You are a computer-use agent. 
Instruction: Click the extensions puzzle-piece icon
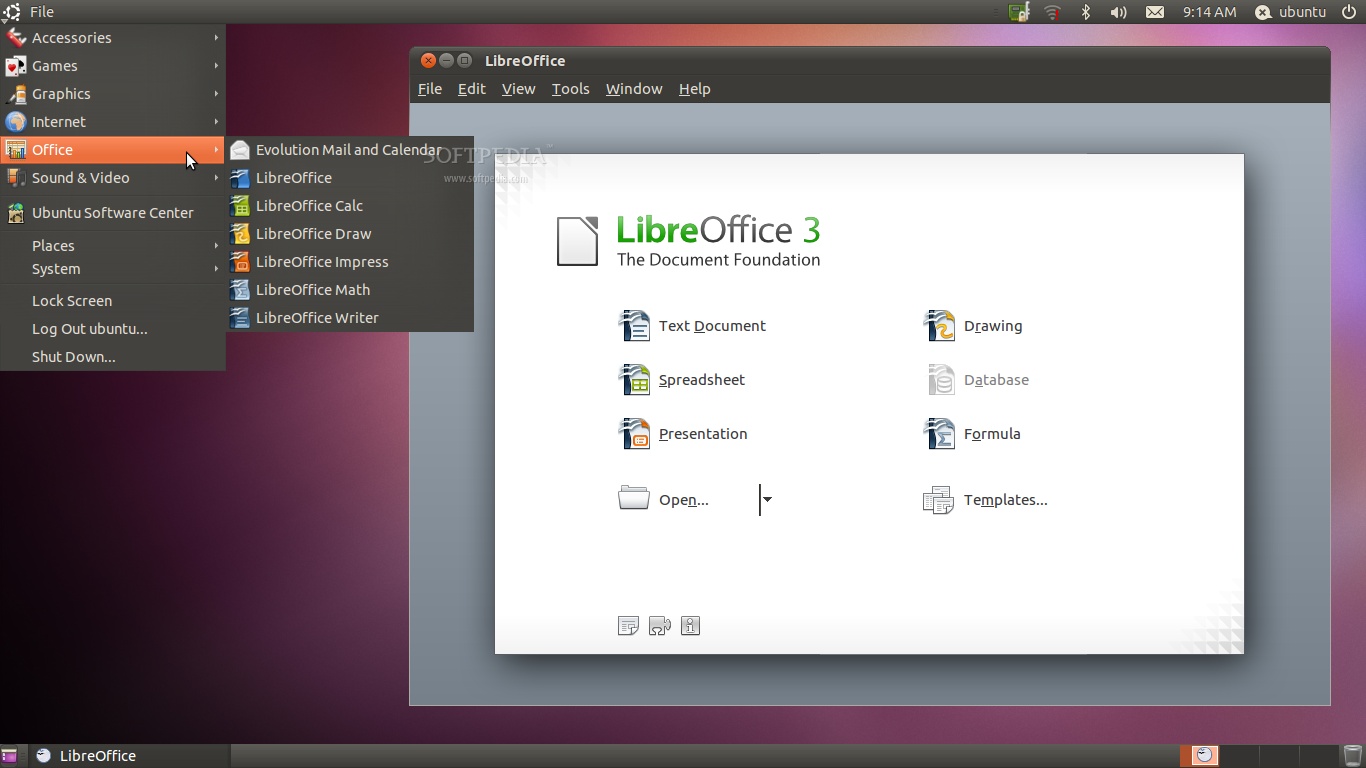(x=659, y=626)
